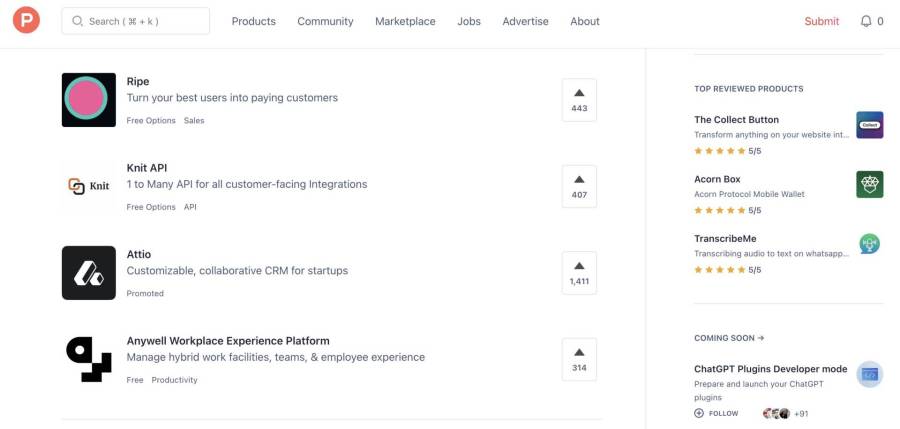Open the Community menu

[325, 21]
